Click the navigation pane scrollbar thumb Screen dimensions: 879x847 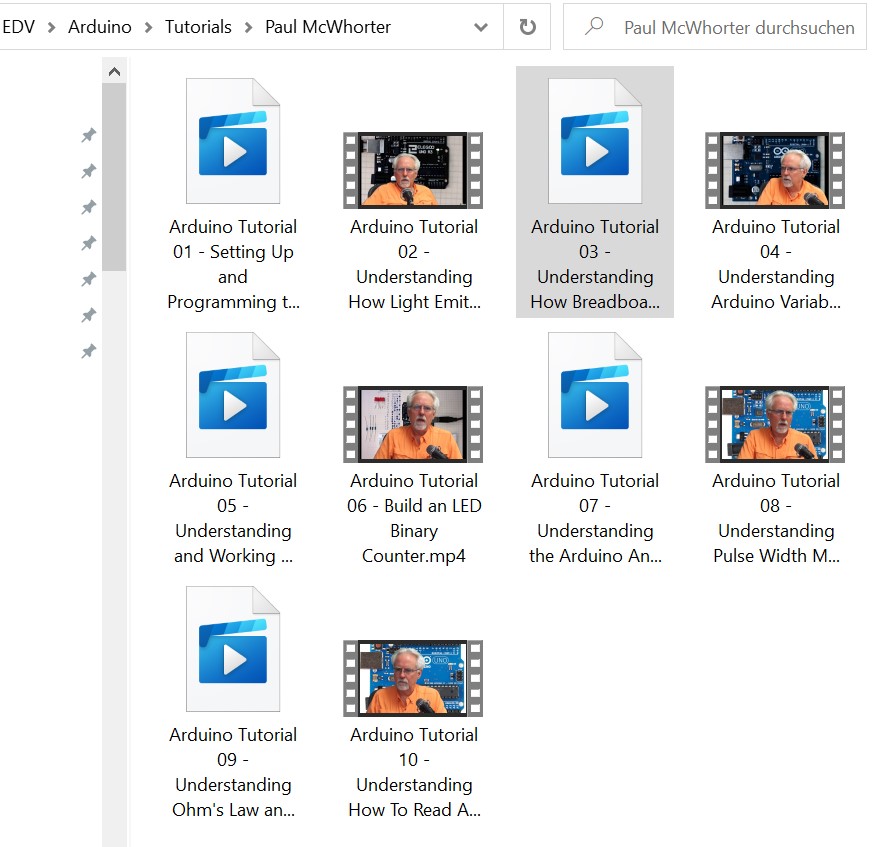pos(114,177)
